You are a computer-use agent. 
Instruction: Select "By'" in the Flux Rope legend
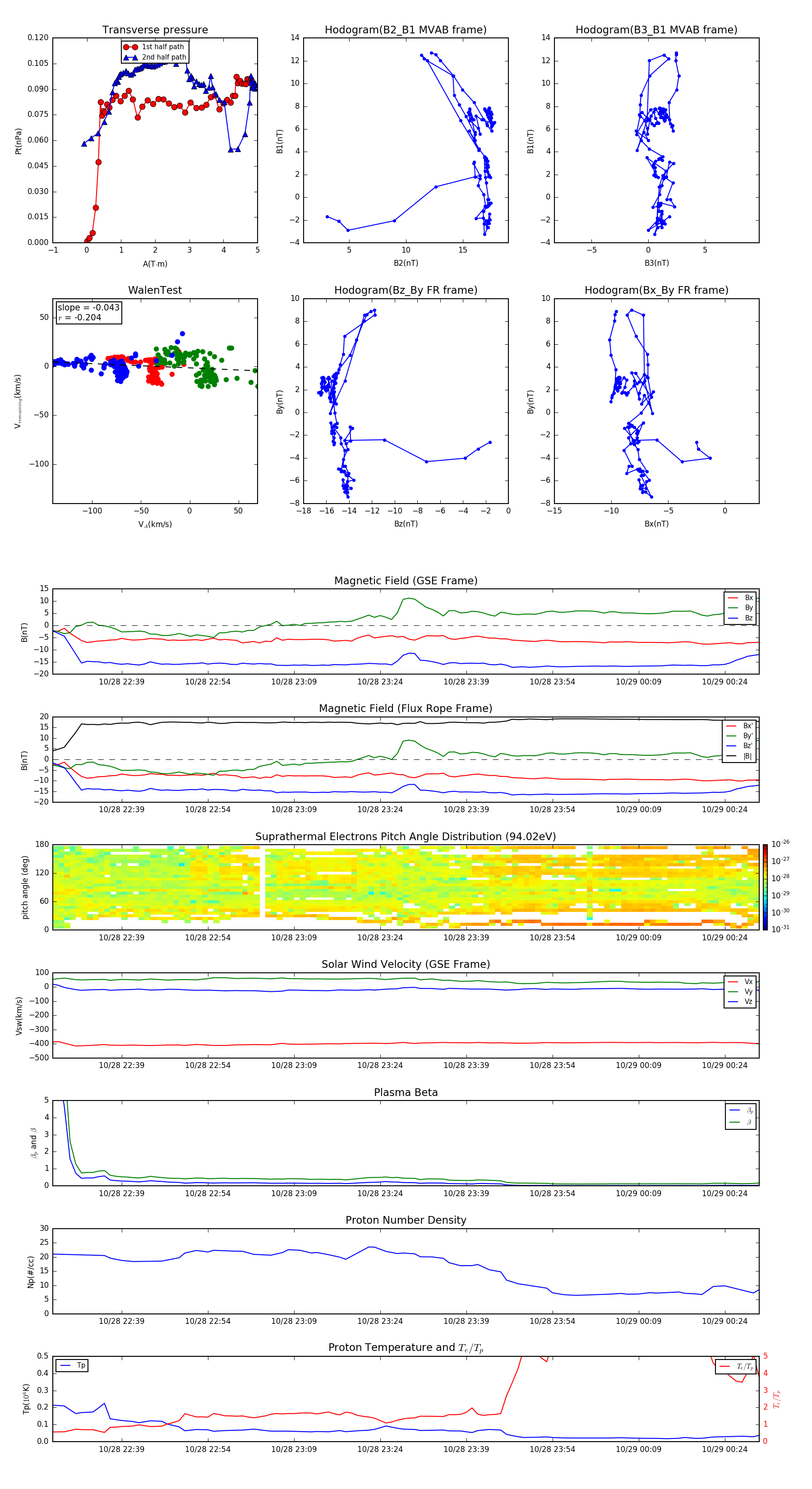(740, 736)
